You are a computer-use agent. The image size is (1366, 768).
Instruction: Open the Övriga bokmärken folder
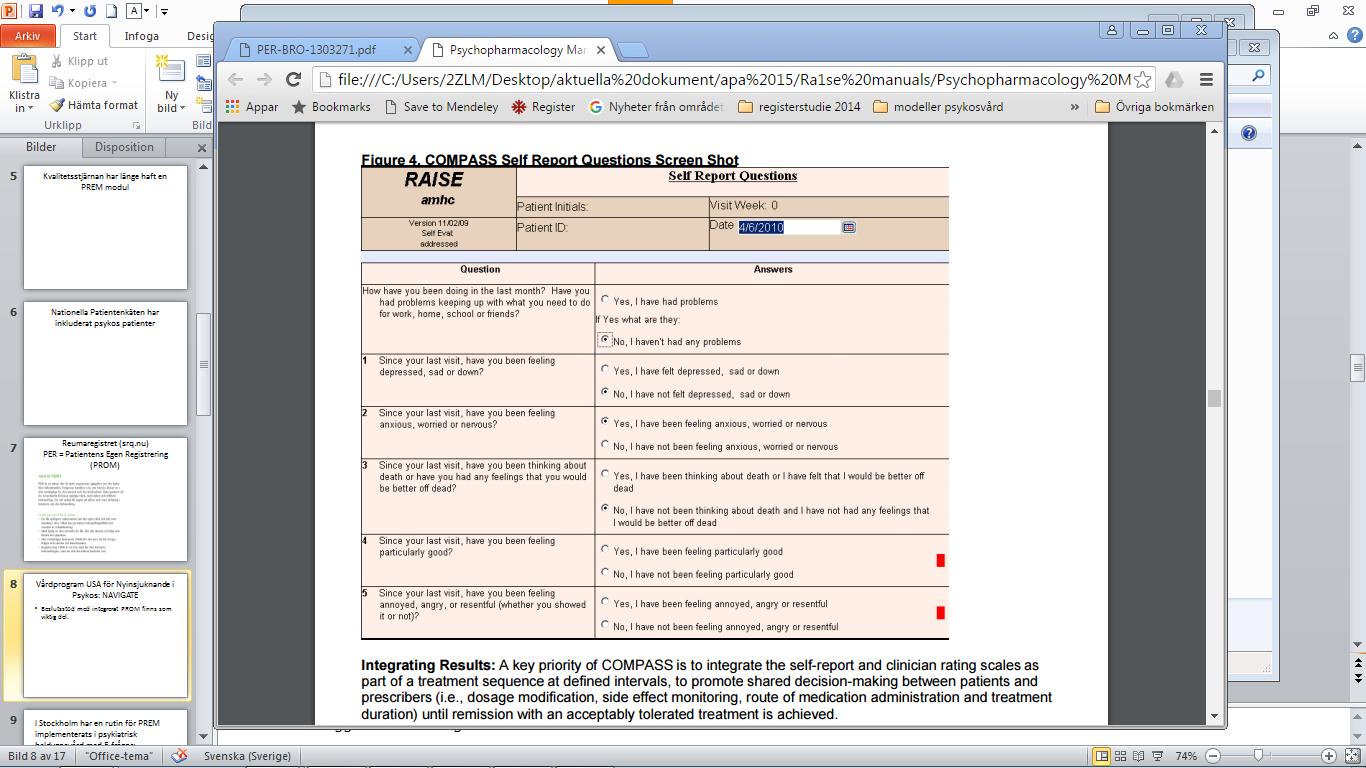(1154, 106)
